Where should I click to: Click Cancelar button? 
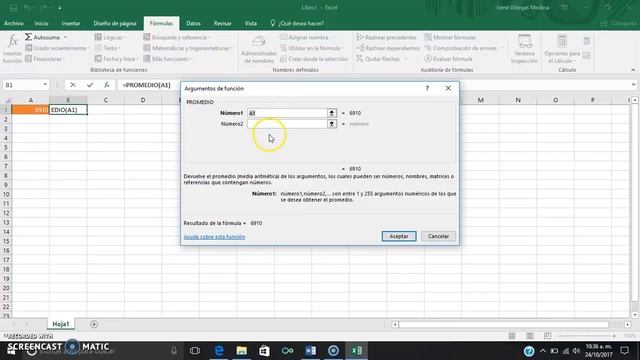pos(438,236)
